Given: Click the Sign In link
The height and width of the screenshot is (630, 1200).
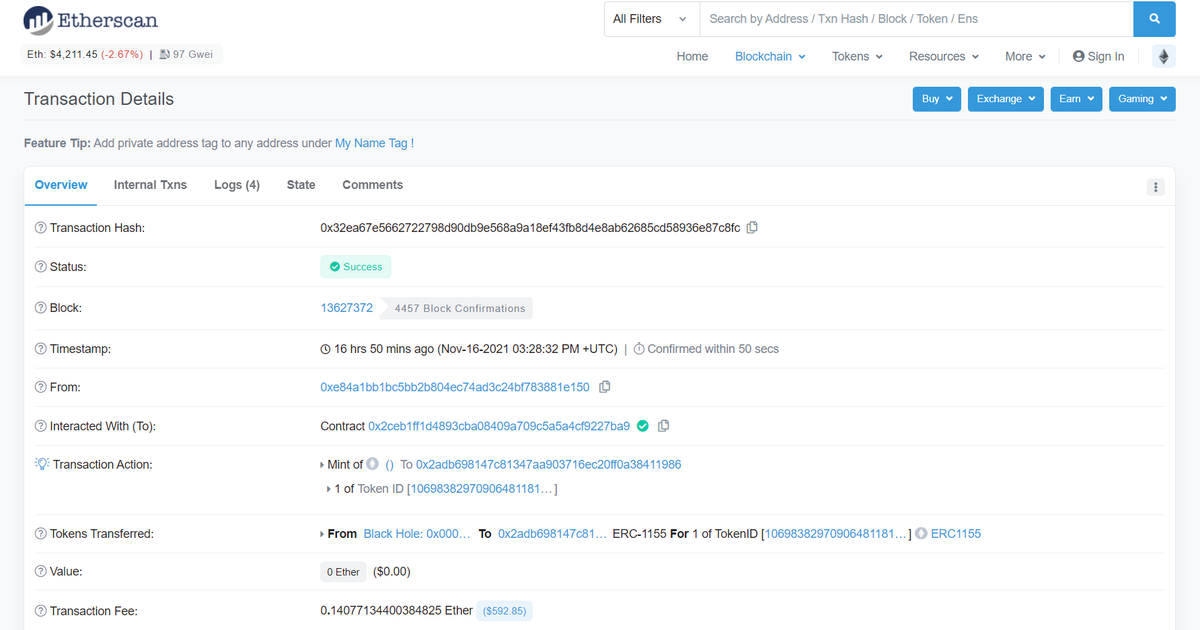Looking at the screenshot, I should tap(1098, 57).
